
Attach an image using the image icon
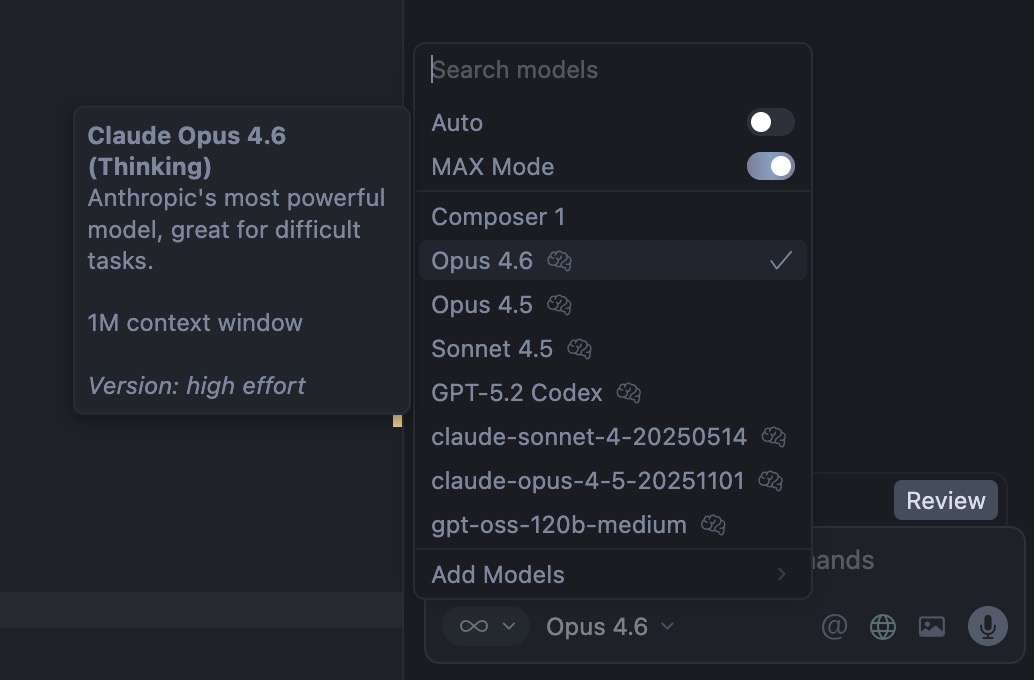(x=932, y=626)
